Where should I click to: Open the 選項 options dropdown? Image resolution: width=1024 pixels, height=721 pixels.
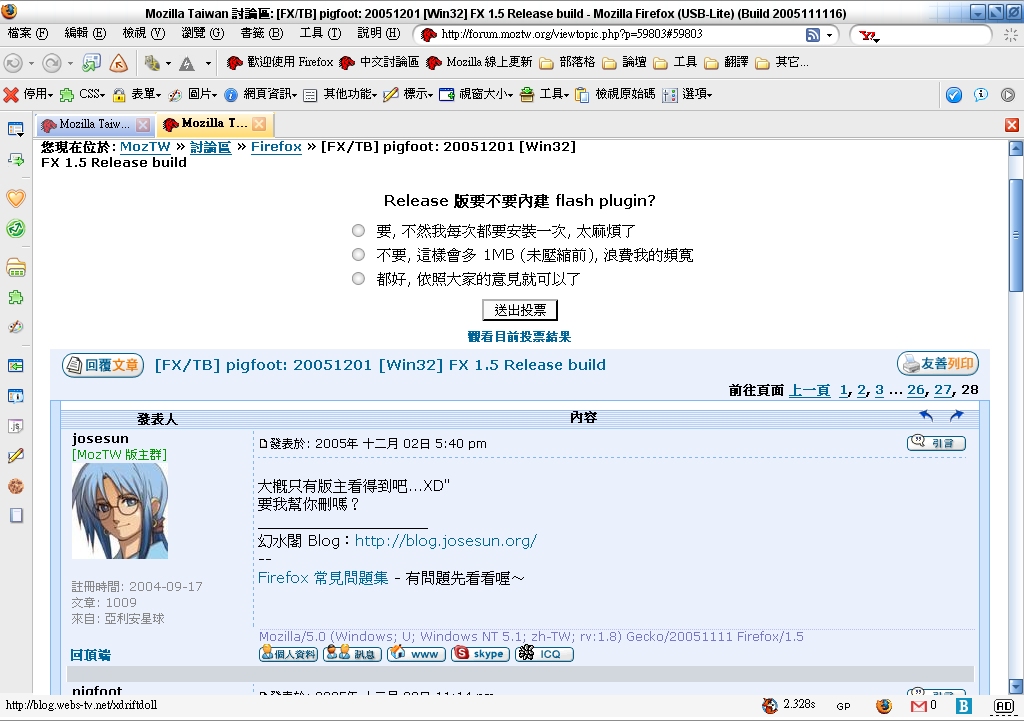[687, 95]
